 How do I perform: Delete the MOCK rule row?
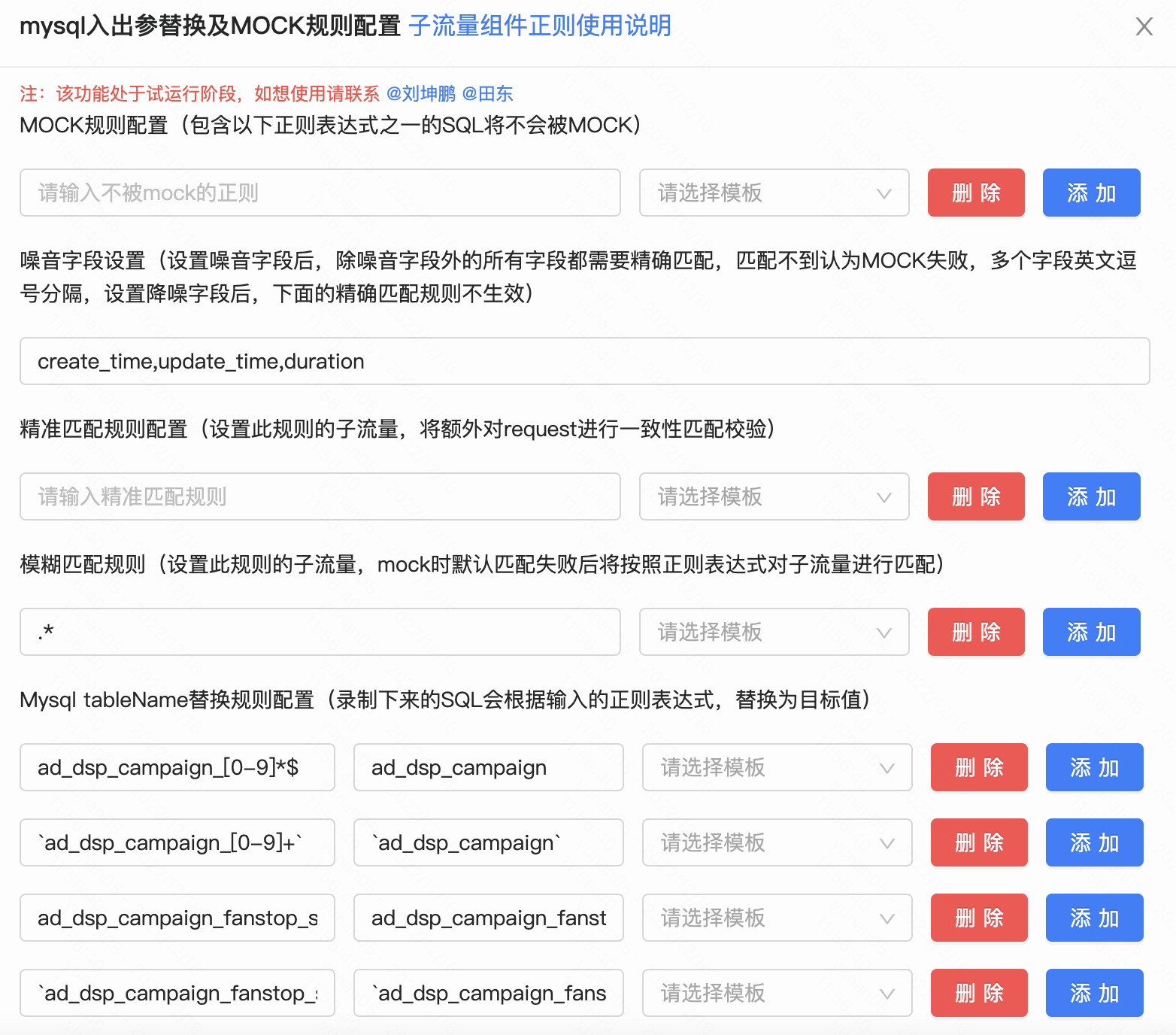pos(976,193)
